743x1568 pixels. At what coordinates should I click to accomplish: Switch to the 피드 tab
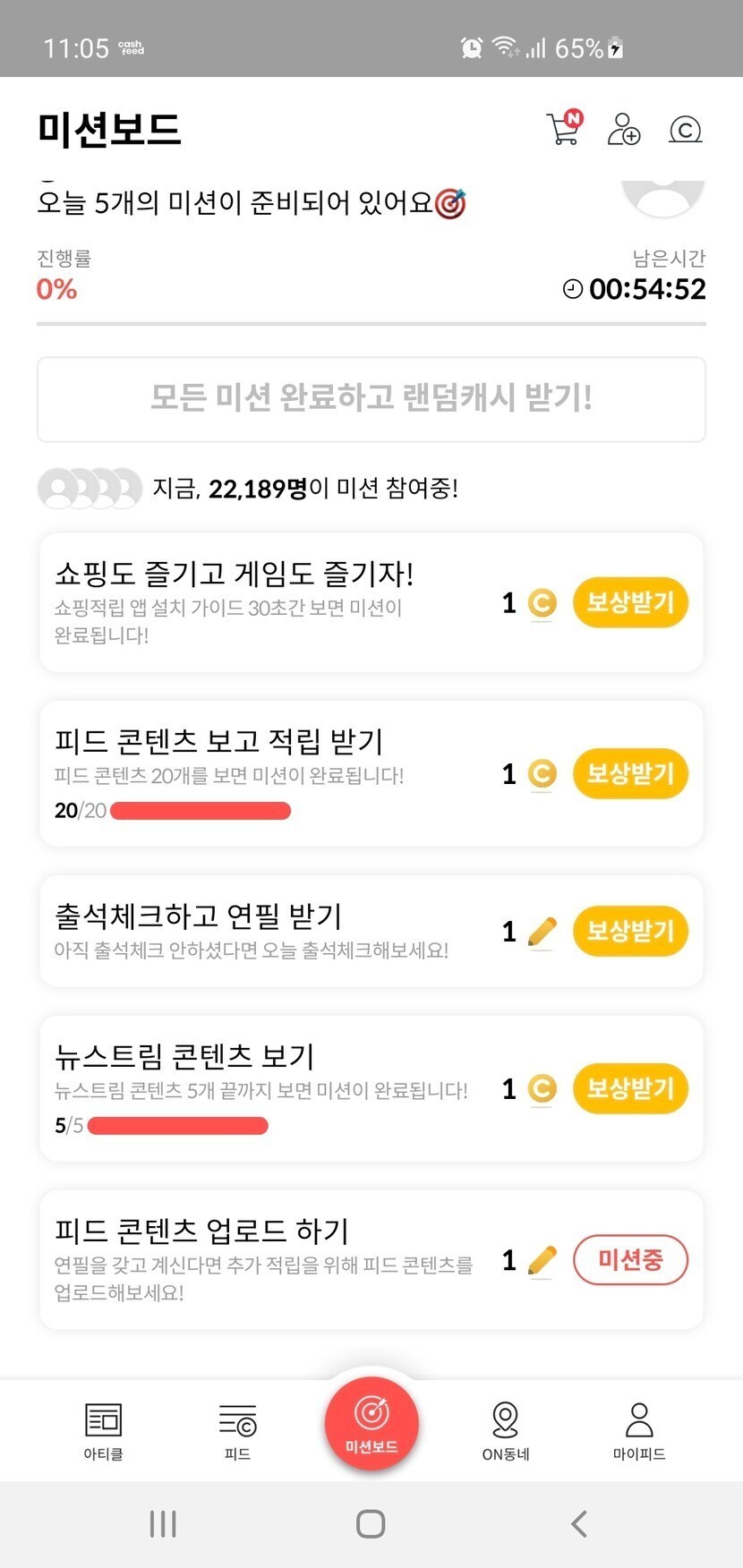(x=237, y=1430)
